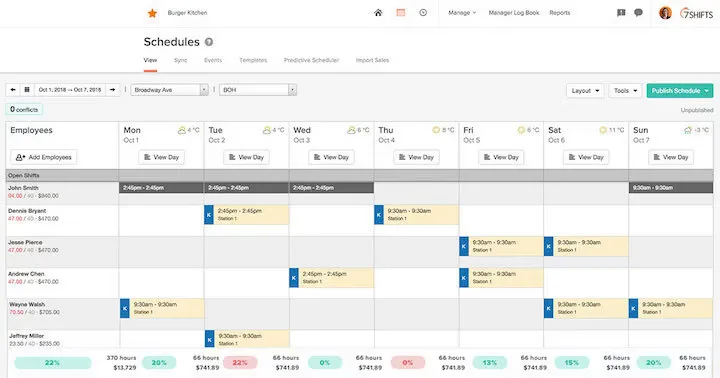Expand the Layout dropdown

[585, 91]
